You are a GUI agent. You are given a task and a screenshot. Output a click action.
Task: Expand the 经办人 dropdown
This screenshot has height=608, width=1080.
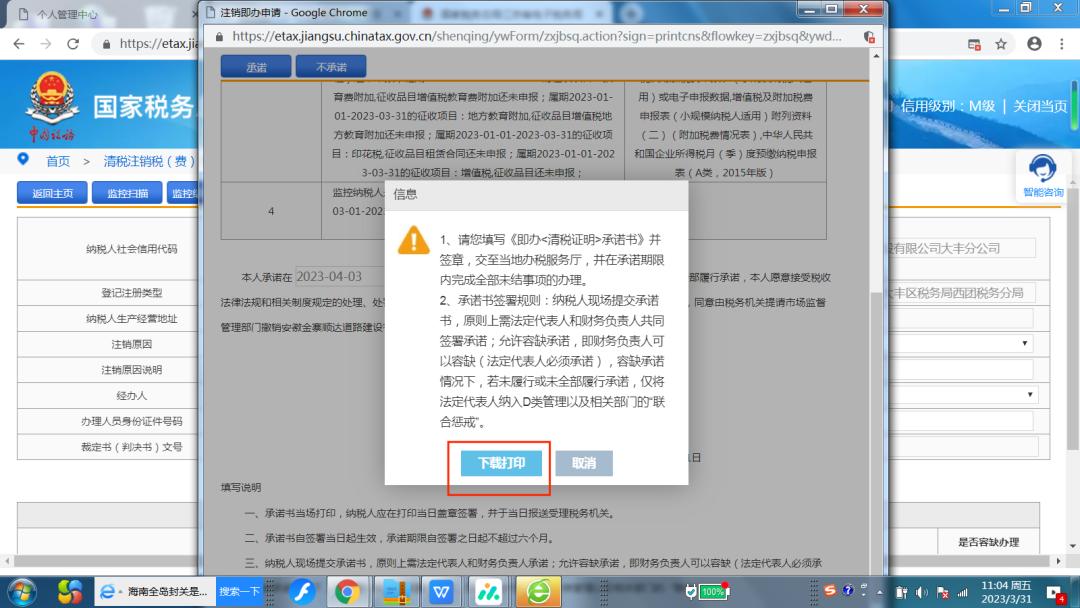(1028, 394)
